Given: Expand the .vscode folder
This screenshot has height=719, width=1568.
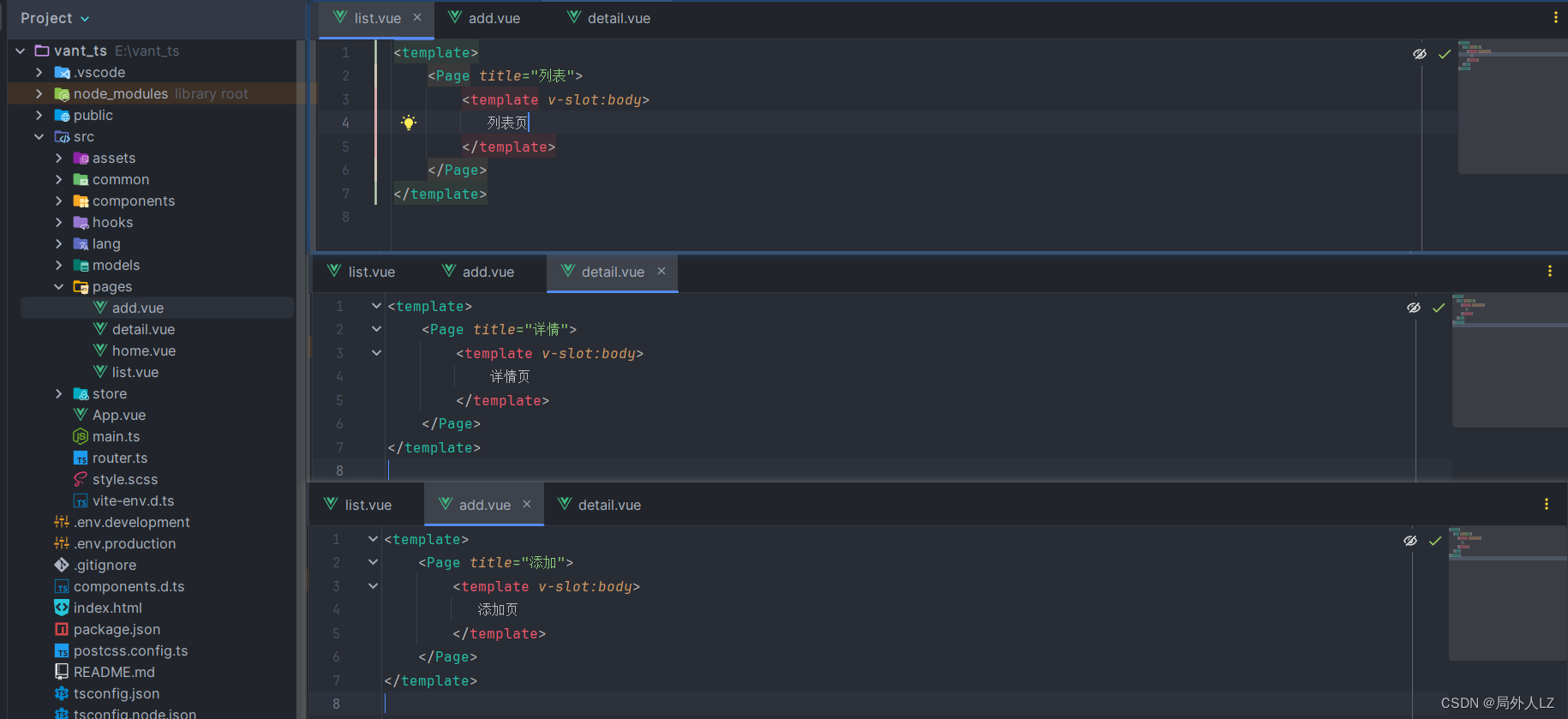Looking at the screenshot, I should tap(39, 72).
